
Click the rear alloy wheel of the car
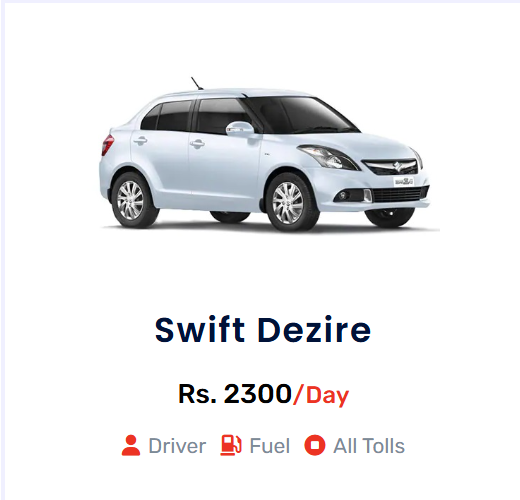131,200
